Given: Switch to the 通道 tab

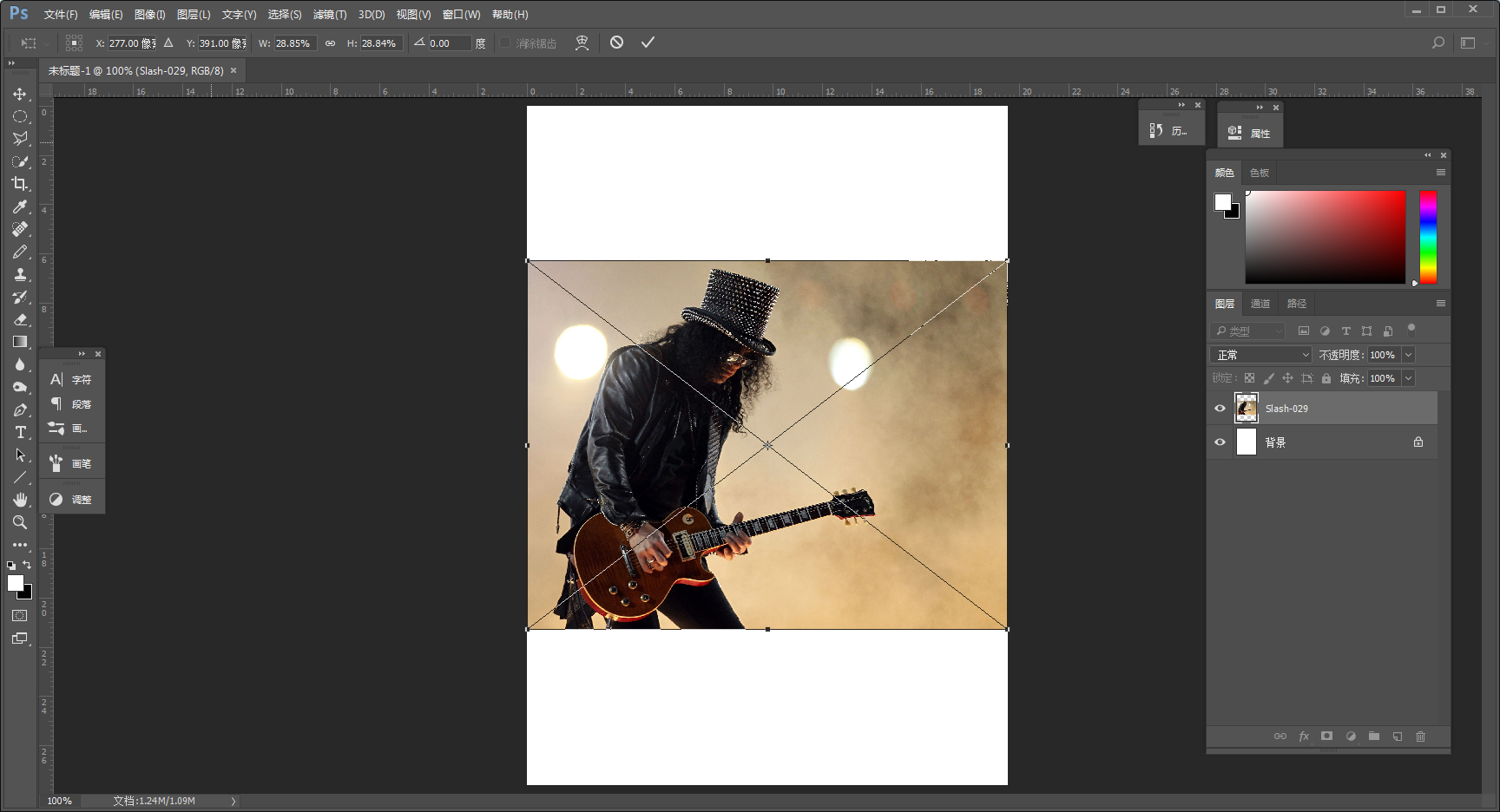Looking at the screenshot, I should [x=1260, y=304].
